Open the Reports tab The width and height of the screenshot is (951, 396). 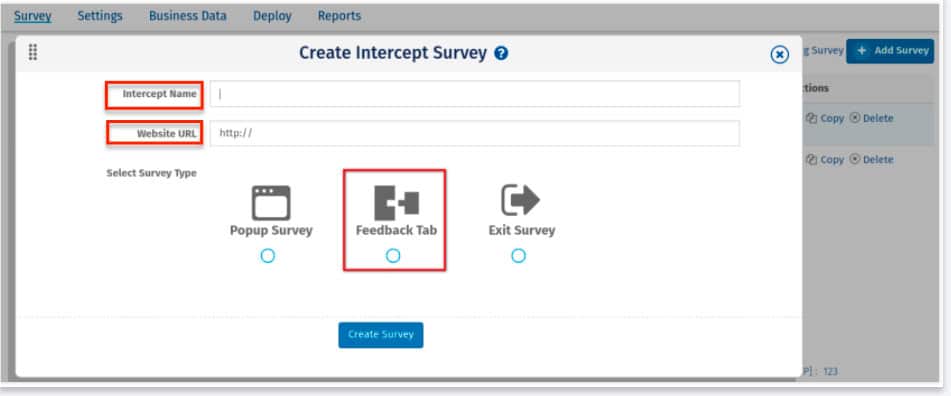(x=339, y=16)
